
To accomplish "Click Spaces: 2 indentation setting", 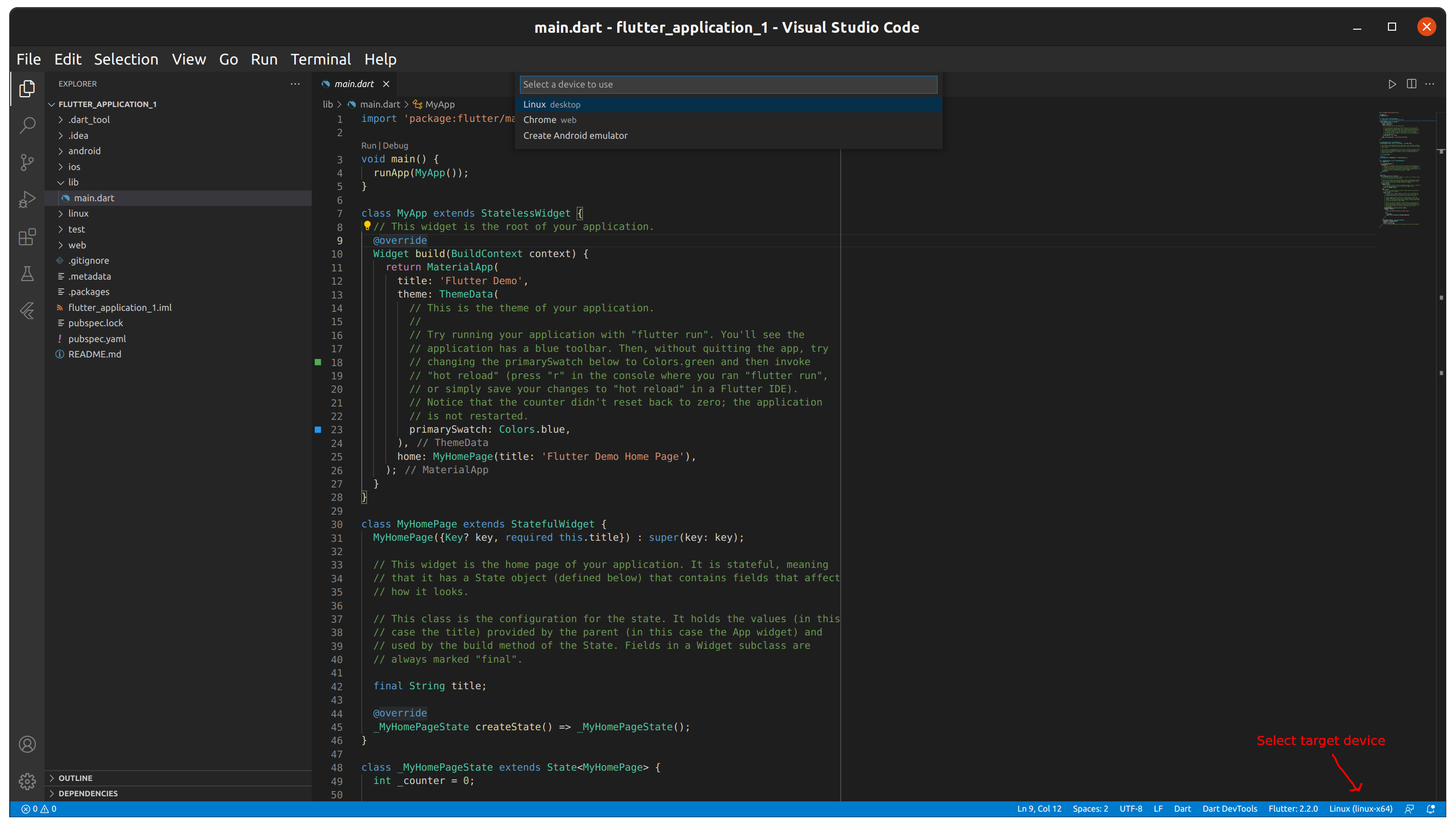I will pos(1090,809).
